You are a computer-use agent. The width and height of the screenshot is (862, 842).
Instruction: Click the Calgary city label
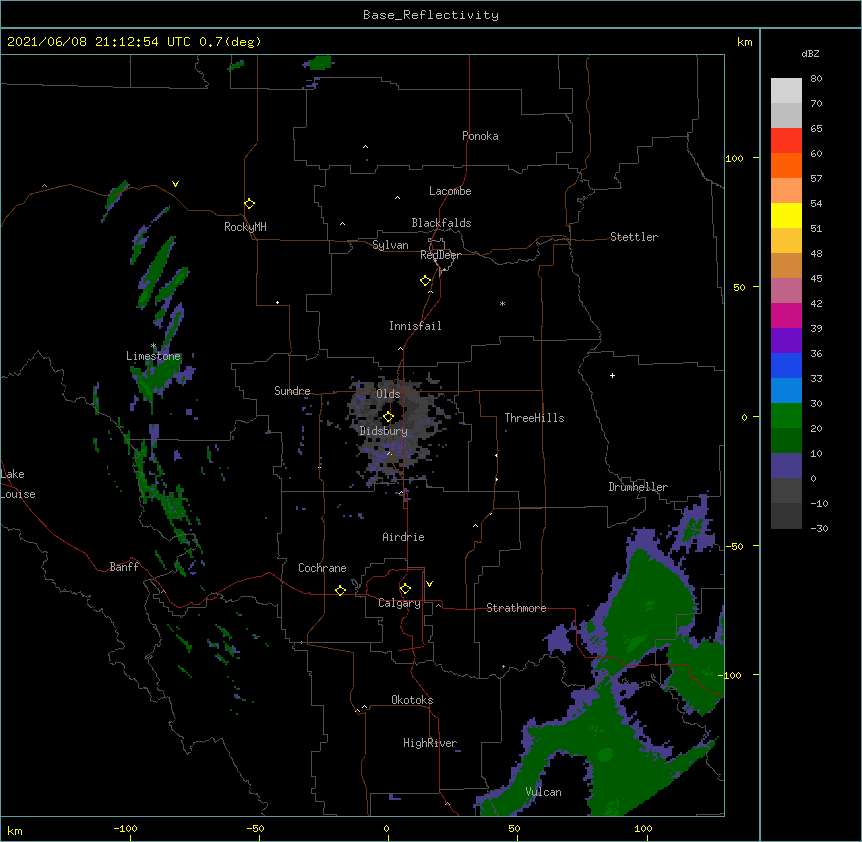tap(399, 603)
